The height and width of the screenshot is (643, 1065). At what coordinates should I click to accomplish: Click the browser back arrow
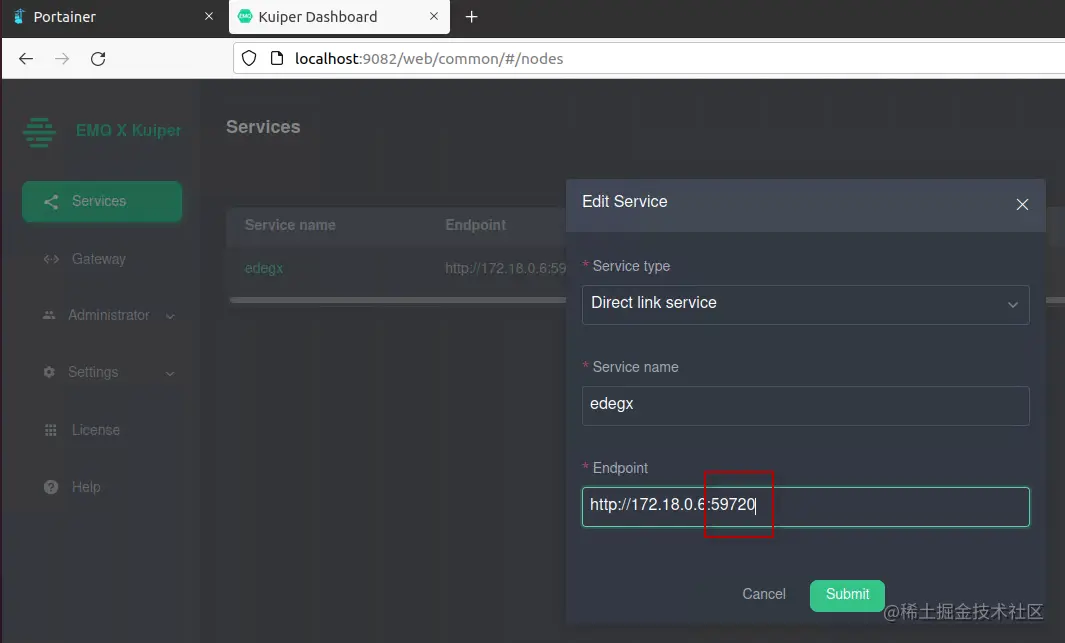(26, 59)
